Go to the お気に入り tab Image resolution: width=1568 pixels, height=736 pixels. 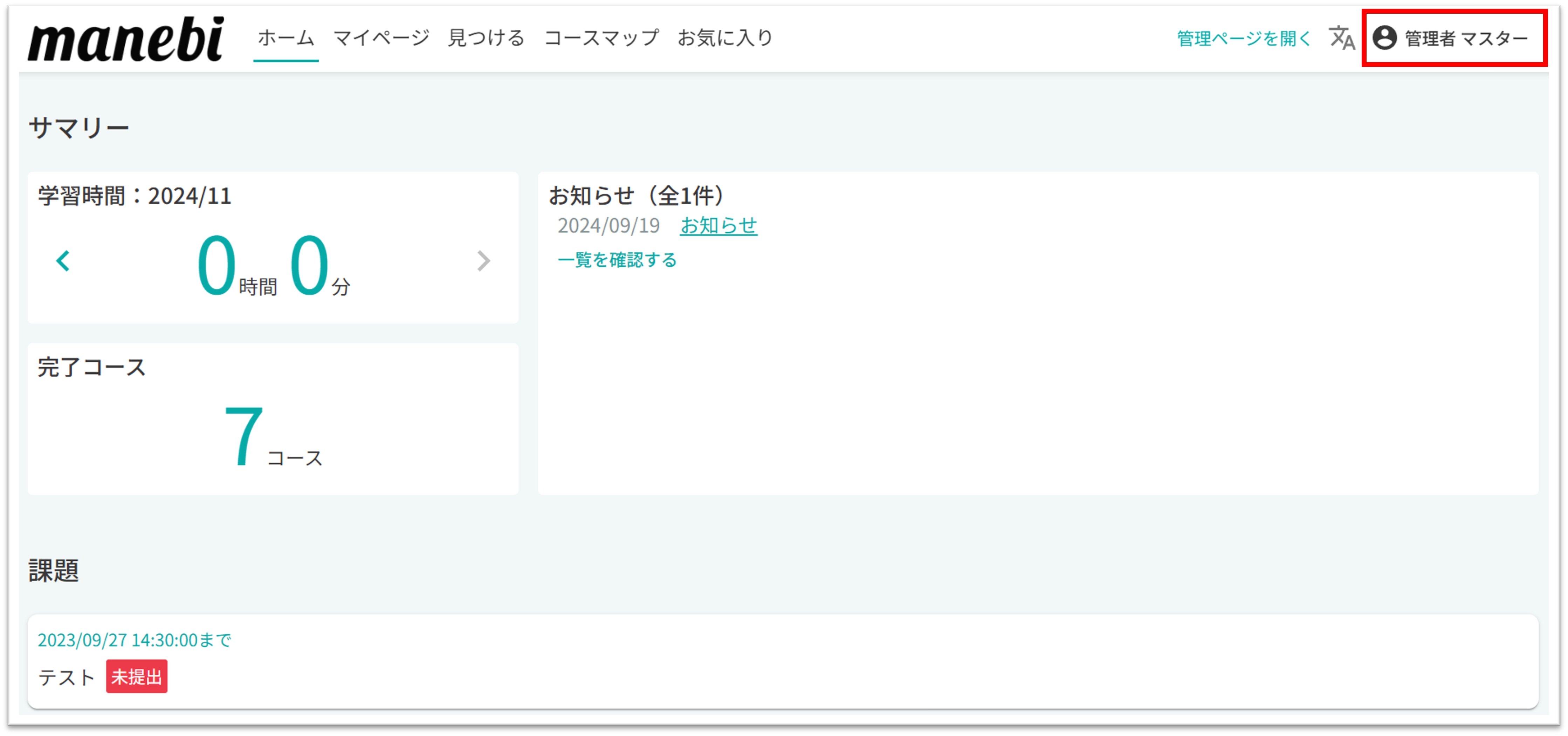click(x=725, y=38)
